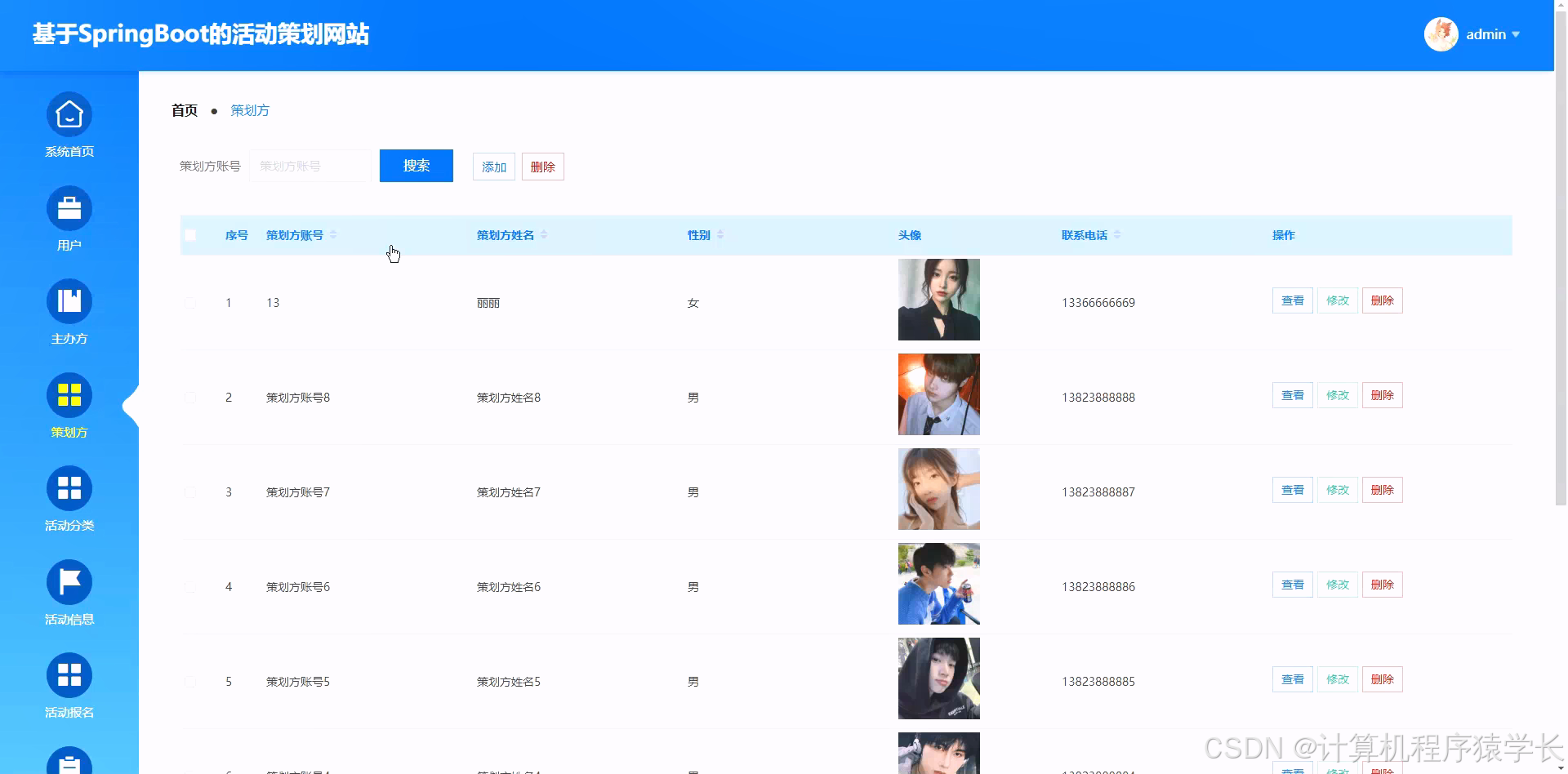Click phone number 13366666669
The width and height of the screenshot is (1568, 774).
click(1098, 303)
